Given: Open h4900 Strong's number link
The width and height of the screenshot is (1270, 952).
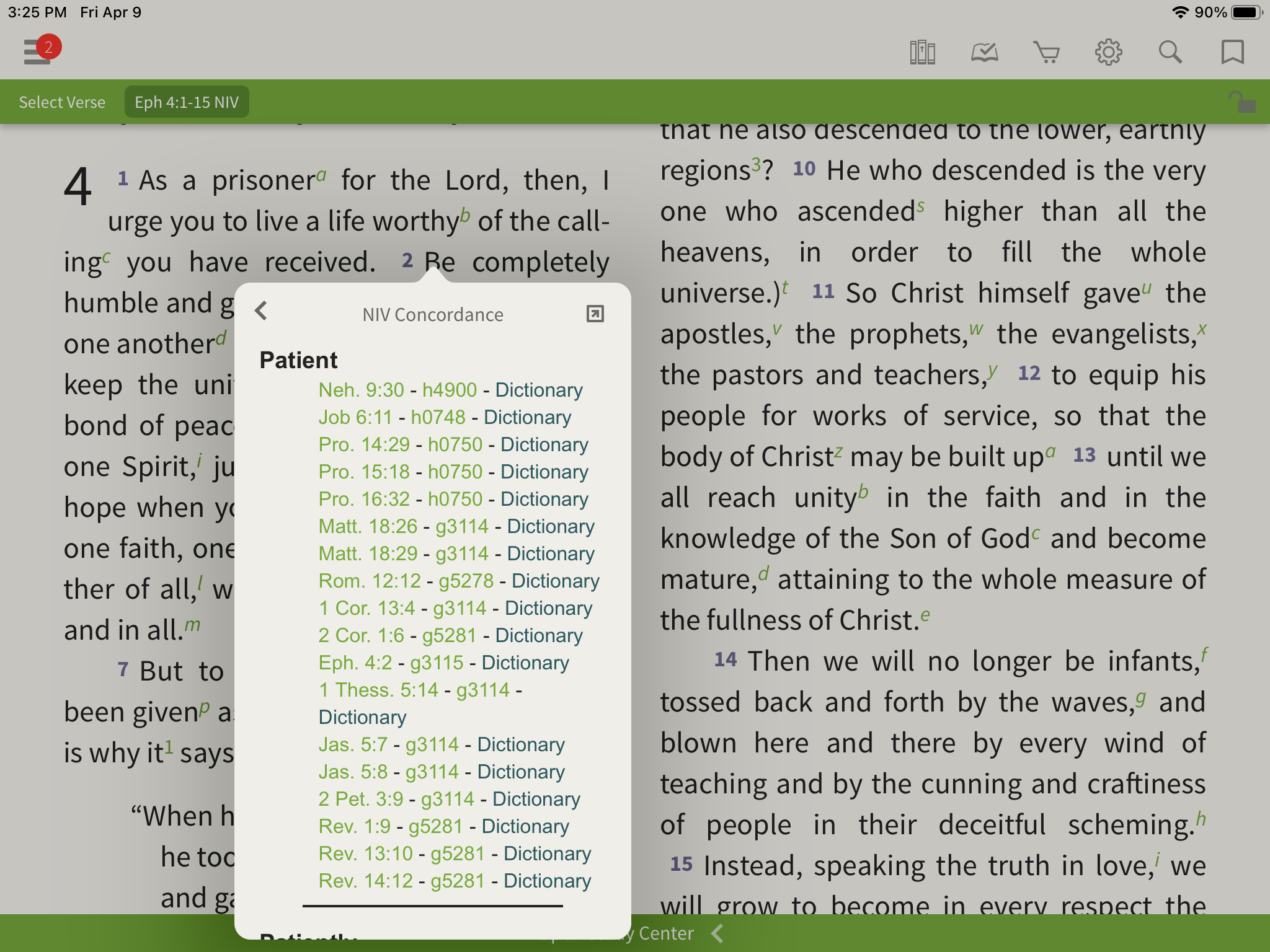Looking at the screenshot, I should point(450,390).
